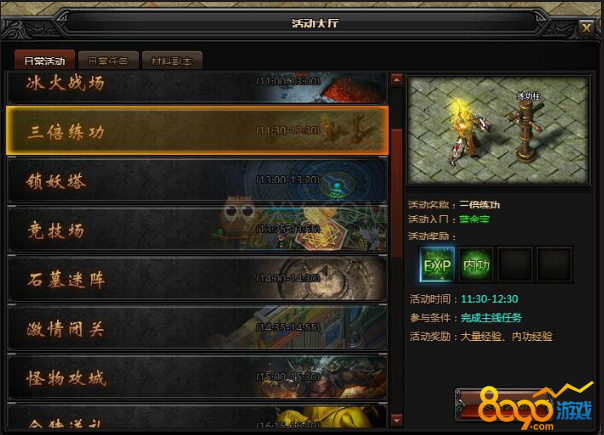Select the 锁妖塔 activity

point(197,180)
